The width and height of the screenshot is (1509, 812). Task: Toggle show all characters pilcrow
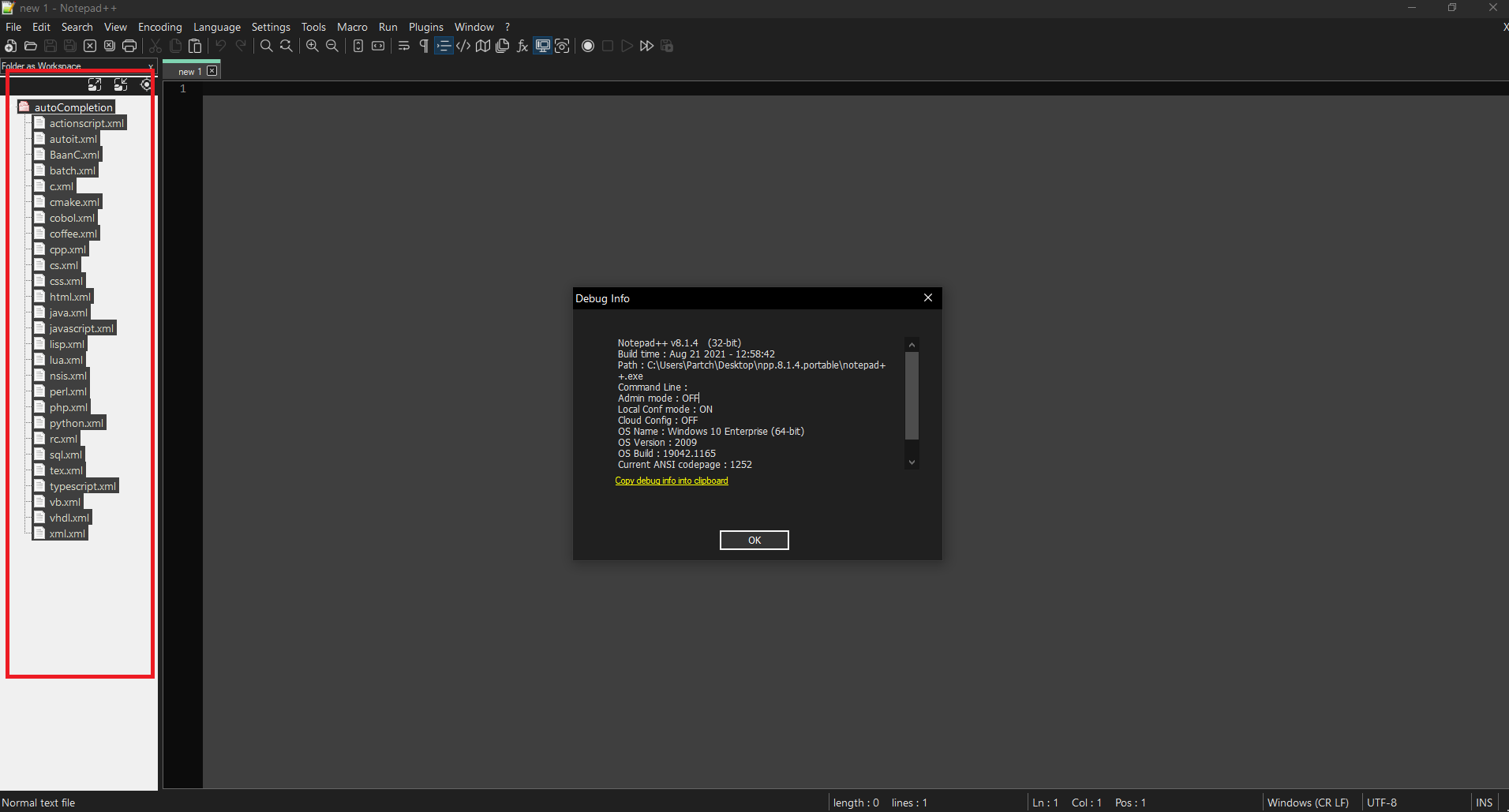click(x=424, y=46)
